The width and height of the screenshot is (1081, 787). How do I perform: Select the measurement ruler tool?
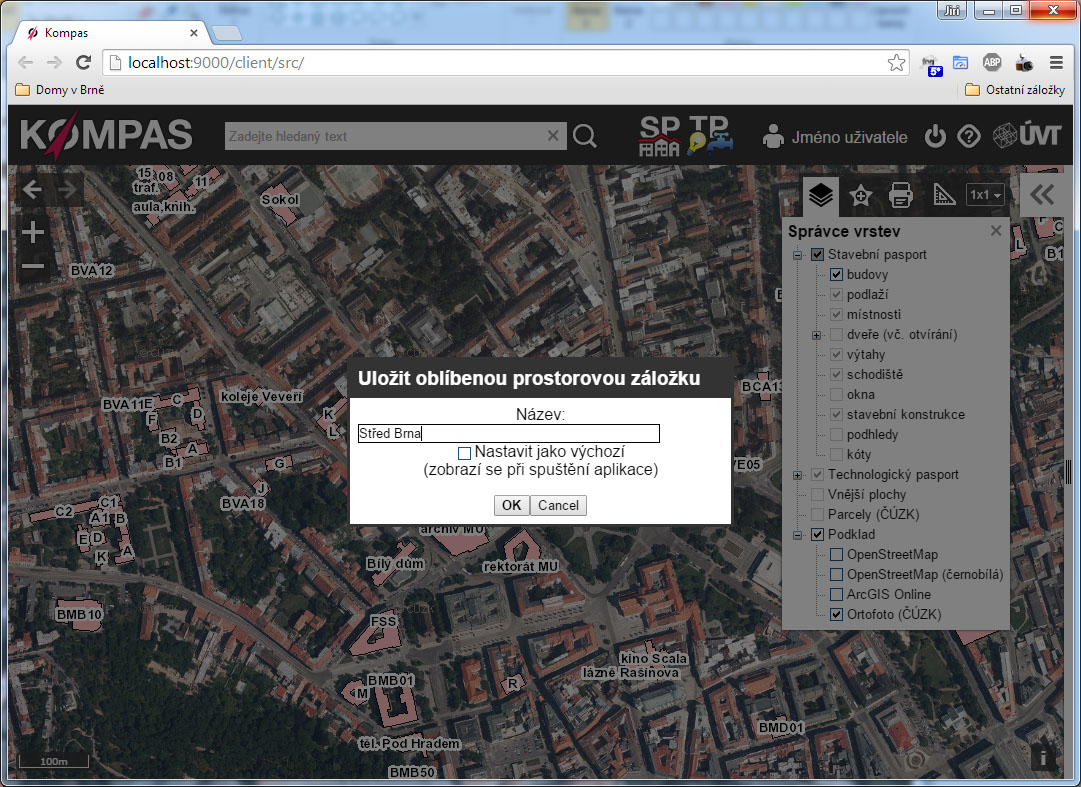944,196
